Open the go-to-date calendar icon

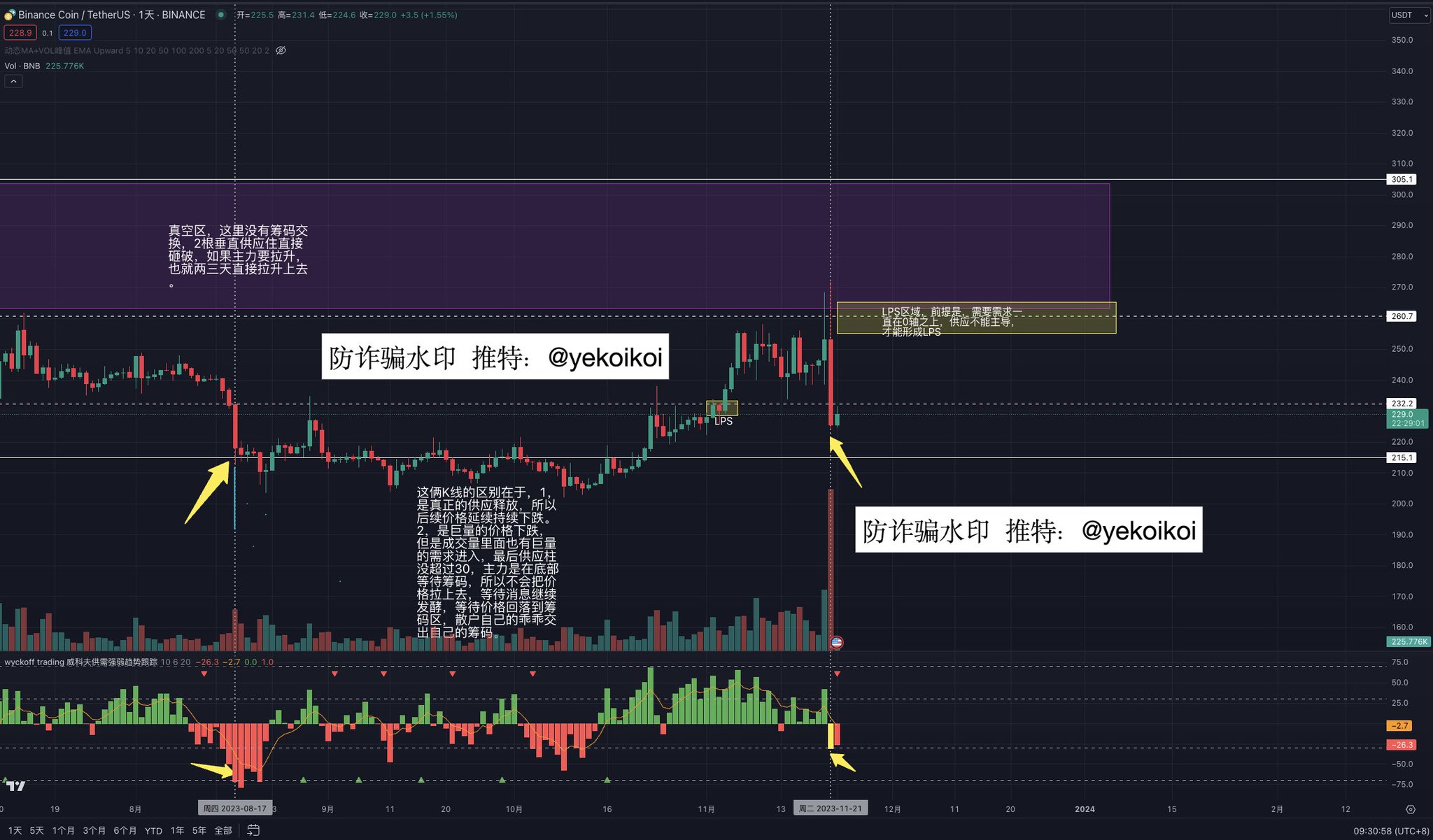(x=253, y=830)
